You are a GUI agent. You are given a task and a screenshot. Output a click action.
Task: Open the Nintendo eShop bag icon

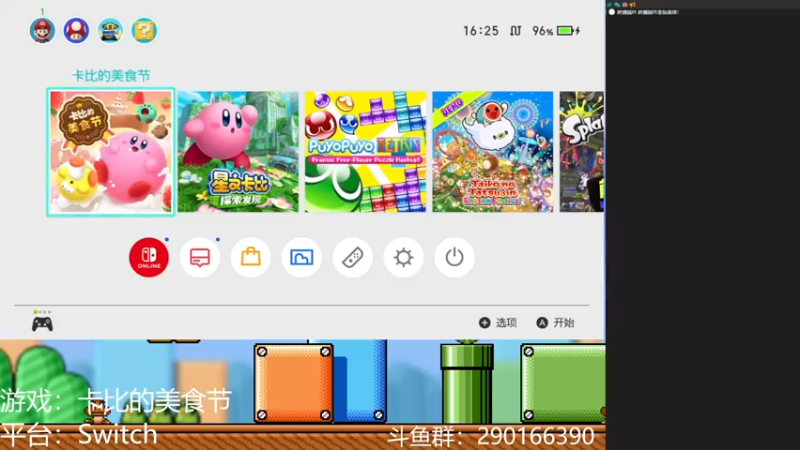point(251,257)
